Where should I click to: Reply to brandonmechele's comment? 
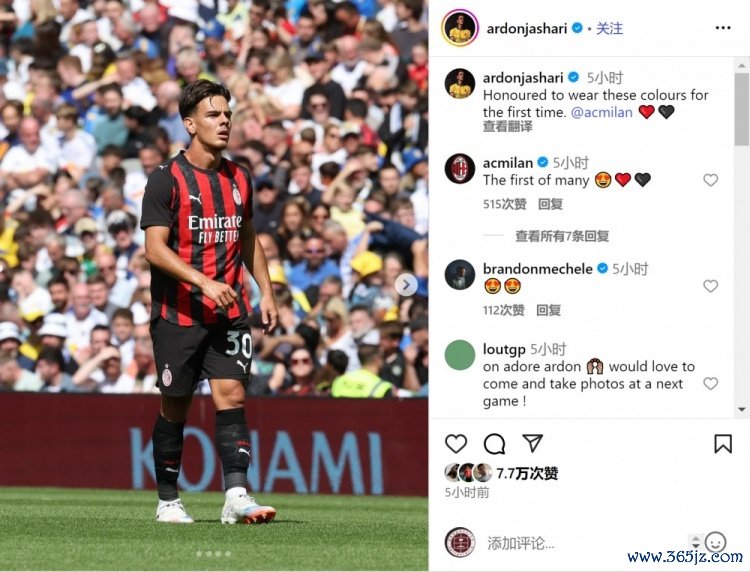tap(548, 310)
